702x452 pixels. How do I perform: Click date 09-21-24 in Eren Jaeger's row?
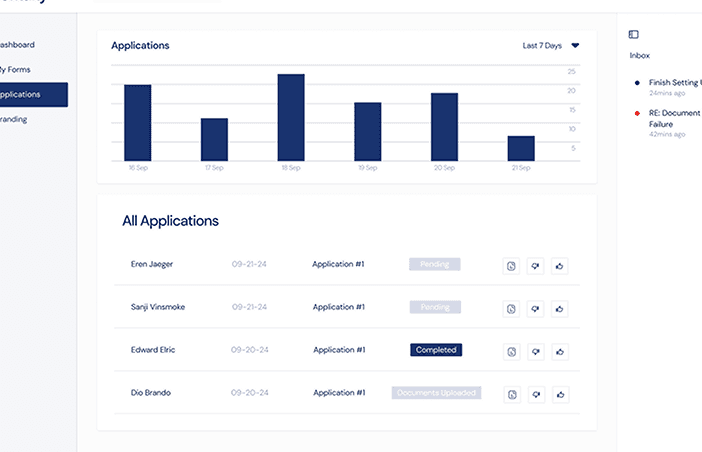coord(249,264)
